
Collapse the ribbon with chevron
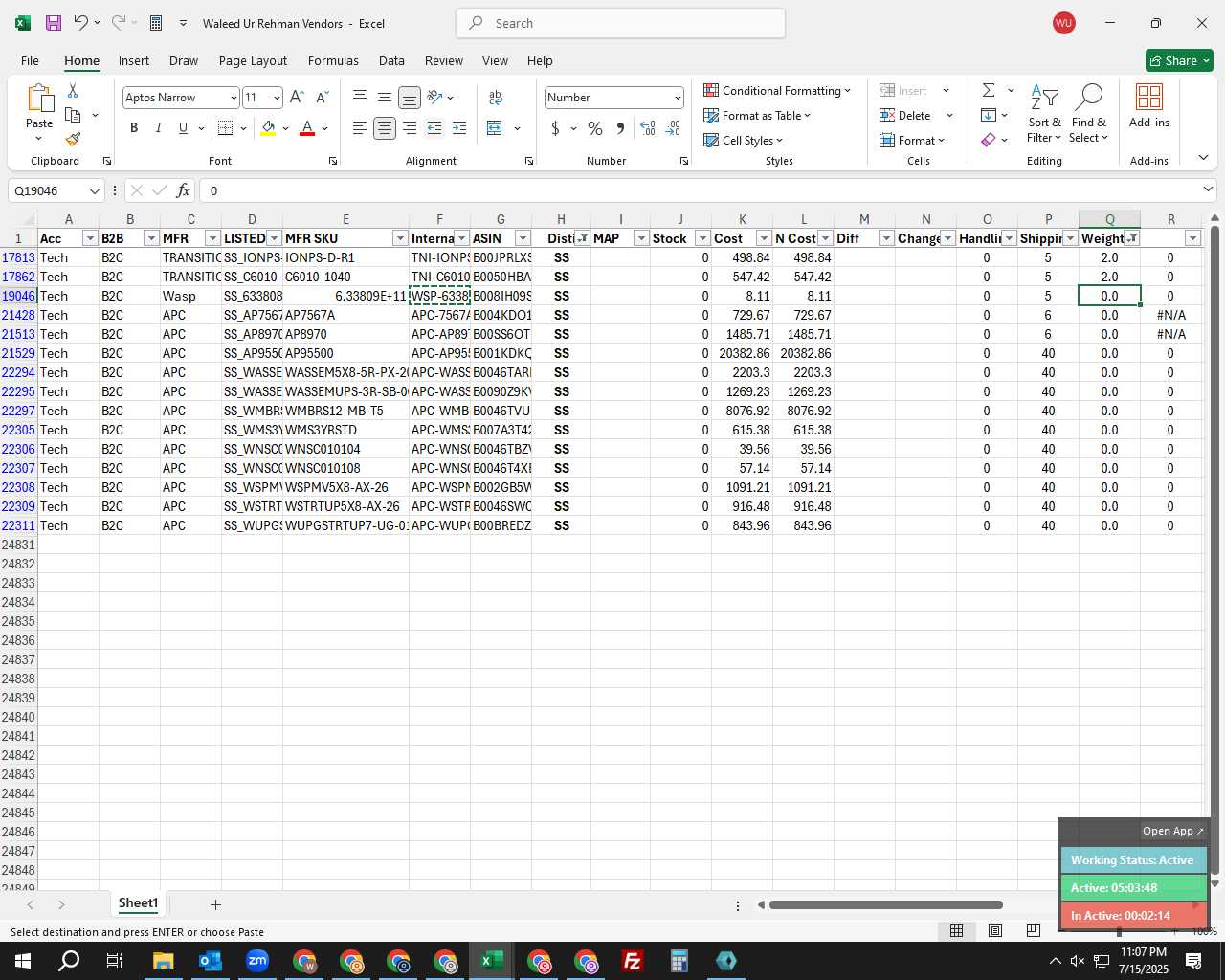tap(1203, 158)
